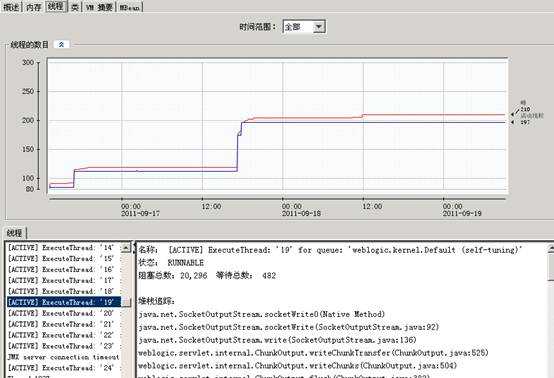Select ExecuteThread '20' in thread list
Screen dimensions: 554x378
[64, 313]
